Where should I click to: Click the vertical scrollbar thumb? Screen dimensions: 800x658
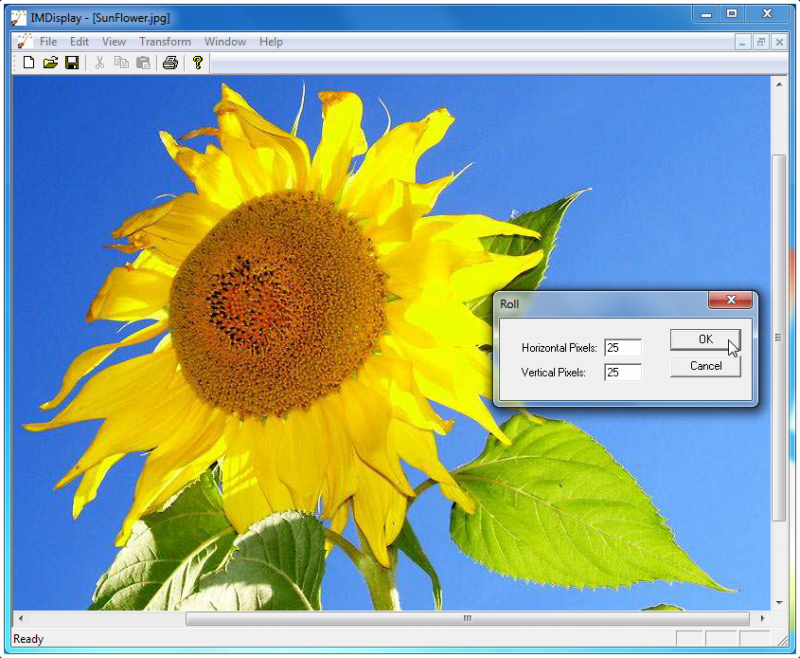click(x=779, y=337)
